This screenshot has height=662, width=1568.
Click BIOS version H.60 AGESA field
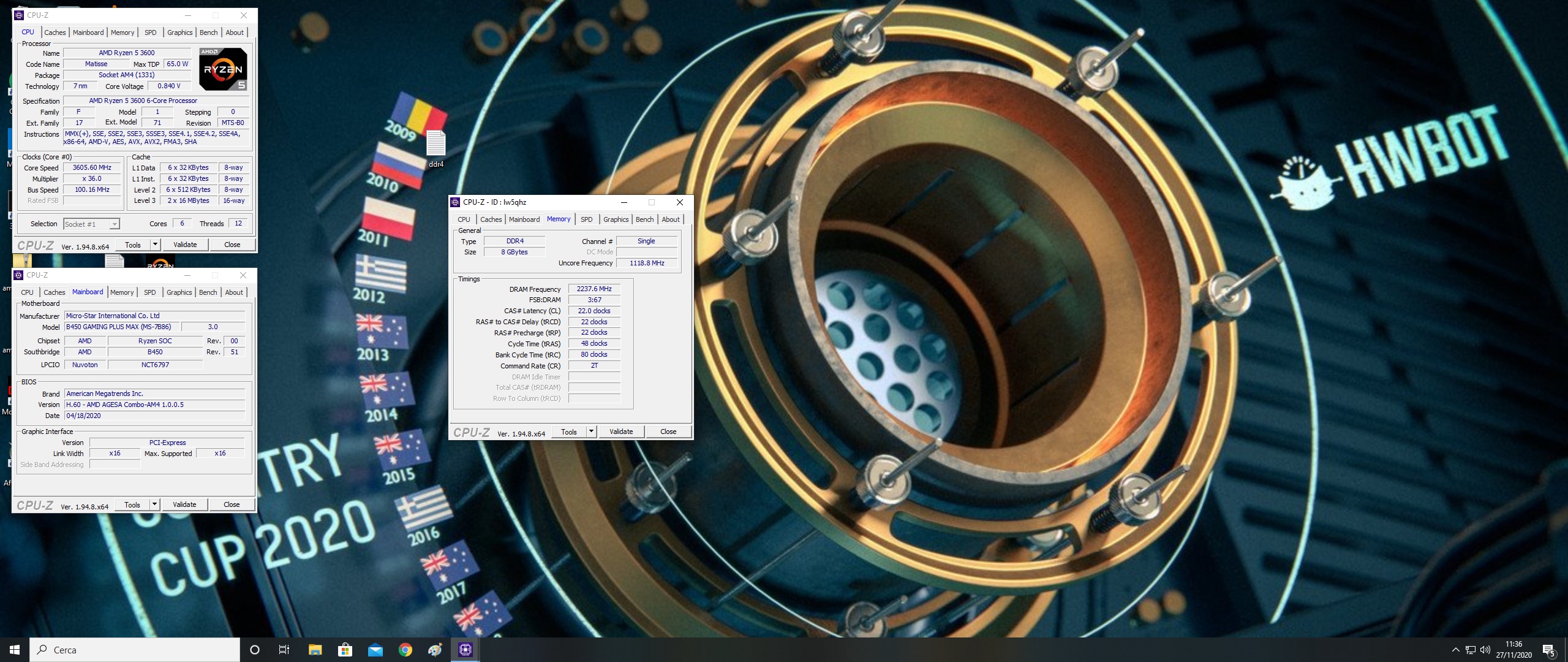155,405
